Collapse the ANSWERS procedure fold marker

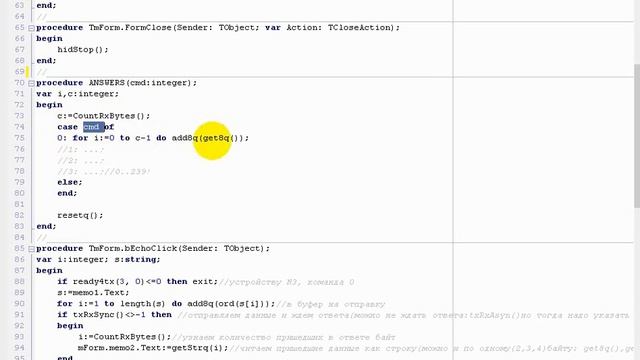[x=31, y=83]
